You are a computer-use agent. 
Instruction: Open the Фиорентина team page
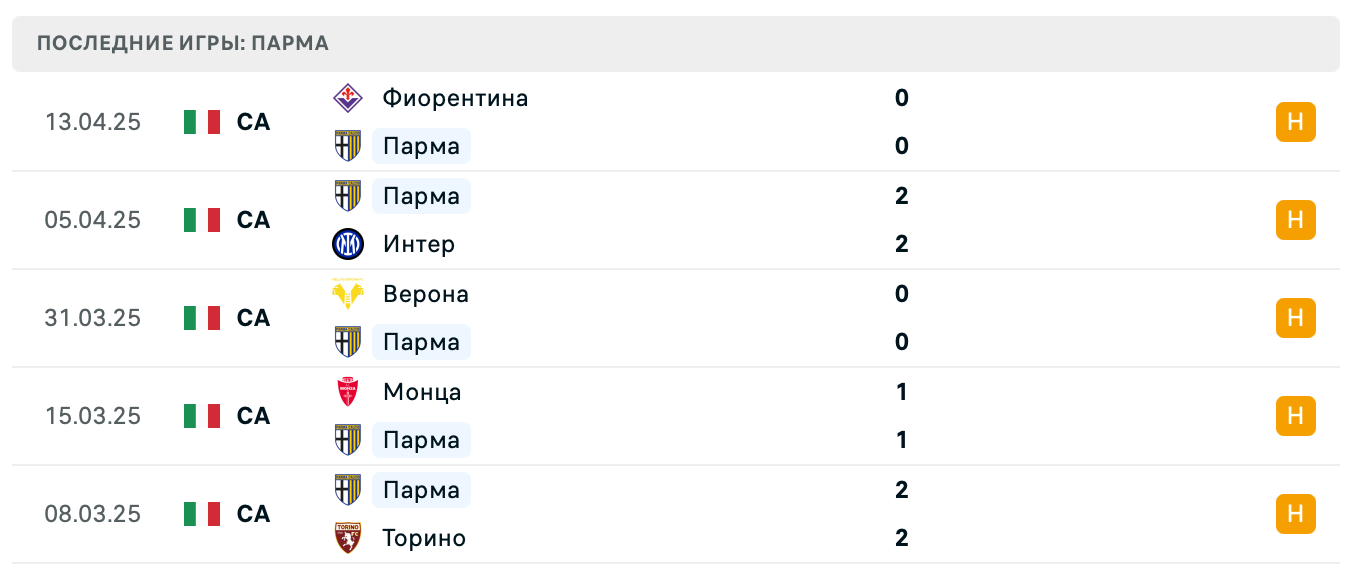click(454, 98)
